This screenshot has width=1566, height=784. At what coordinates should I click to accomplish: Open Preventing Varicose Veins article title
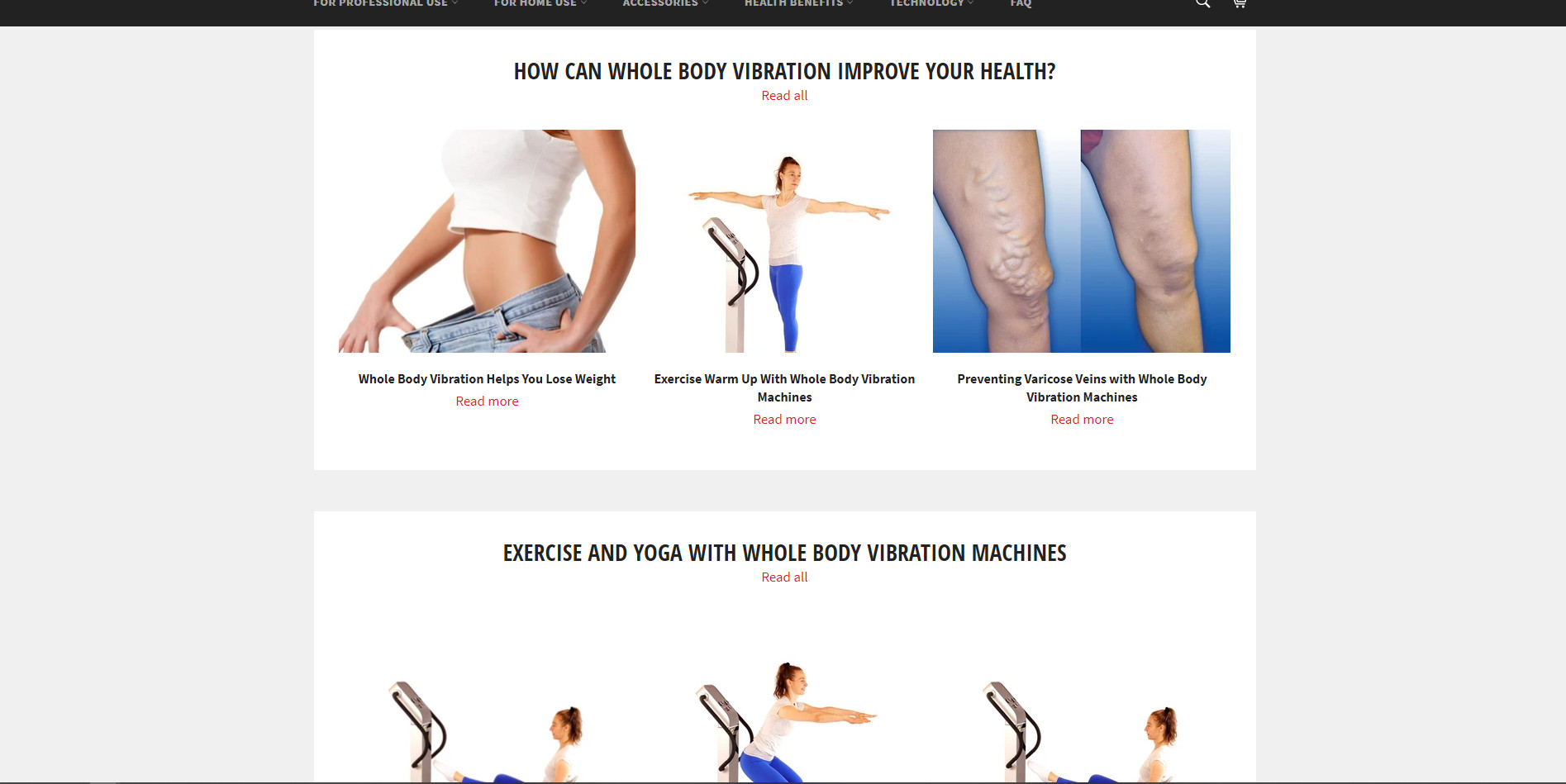pos(1082,388)
